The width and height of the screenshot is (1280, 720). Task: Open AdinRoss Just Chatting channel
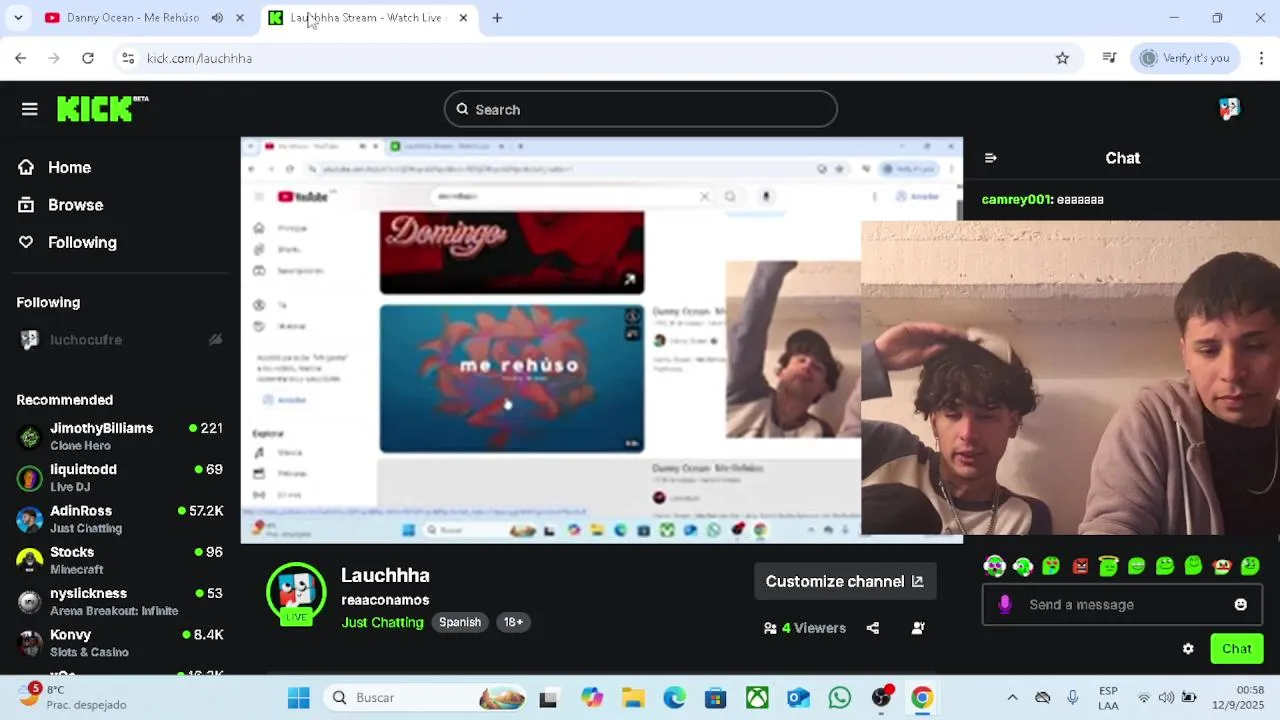(120, 519)
